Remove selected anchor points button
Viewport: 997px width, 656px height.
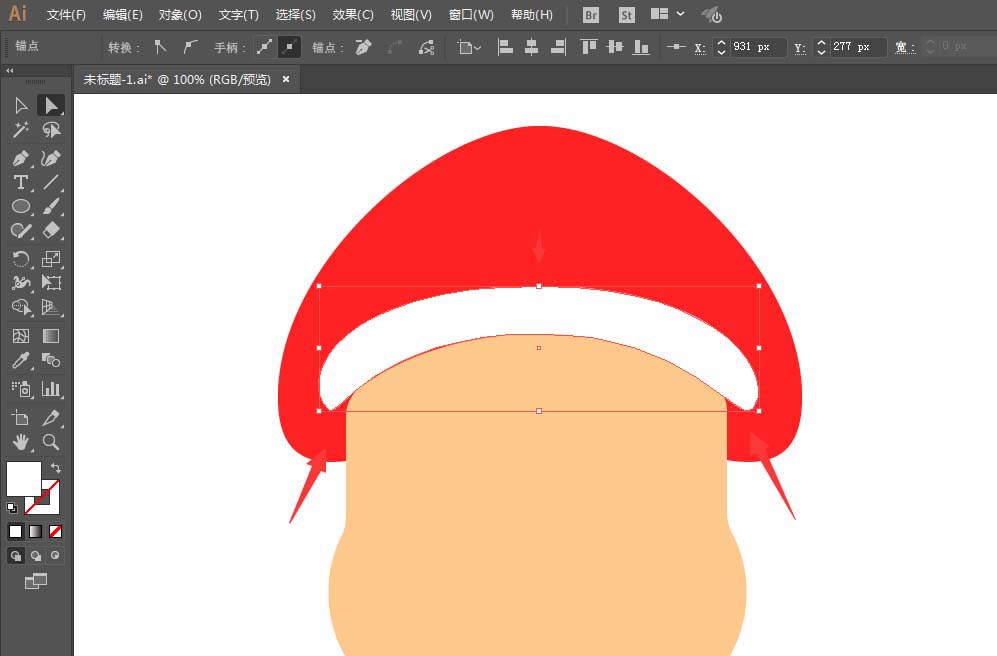click(363, 47)
